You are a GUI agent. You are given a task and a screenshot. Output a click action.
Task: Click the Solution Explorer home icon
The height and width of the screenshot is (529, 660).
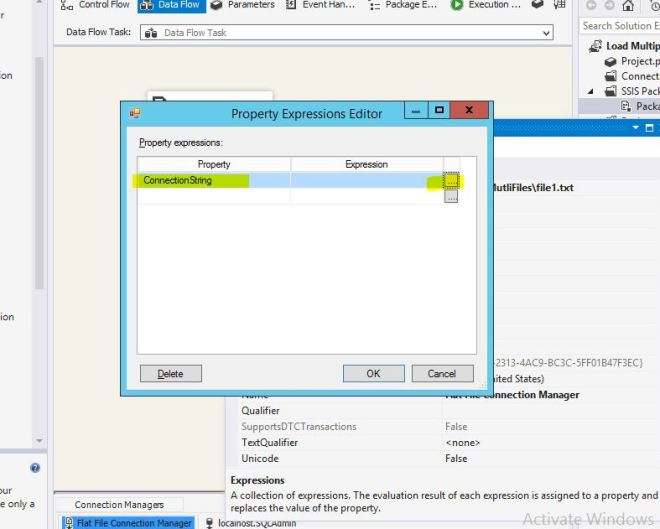pyautogui.click(x=629, y=5)
